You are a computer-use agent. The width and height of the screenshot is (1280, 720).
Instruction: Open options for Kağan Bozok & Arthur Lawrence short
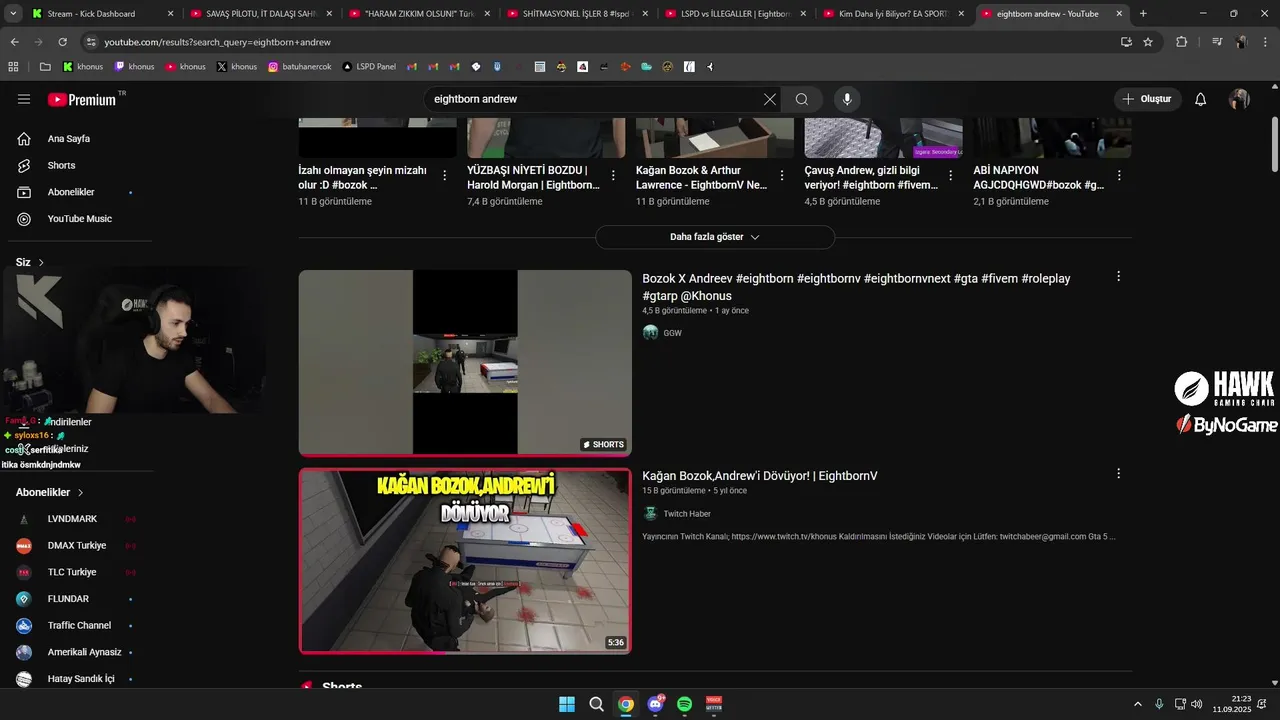pyautogui.click(x=782, y=176)
